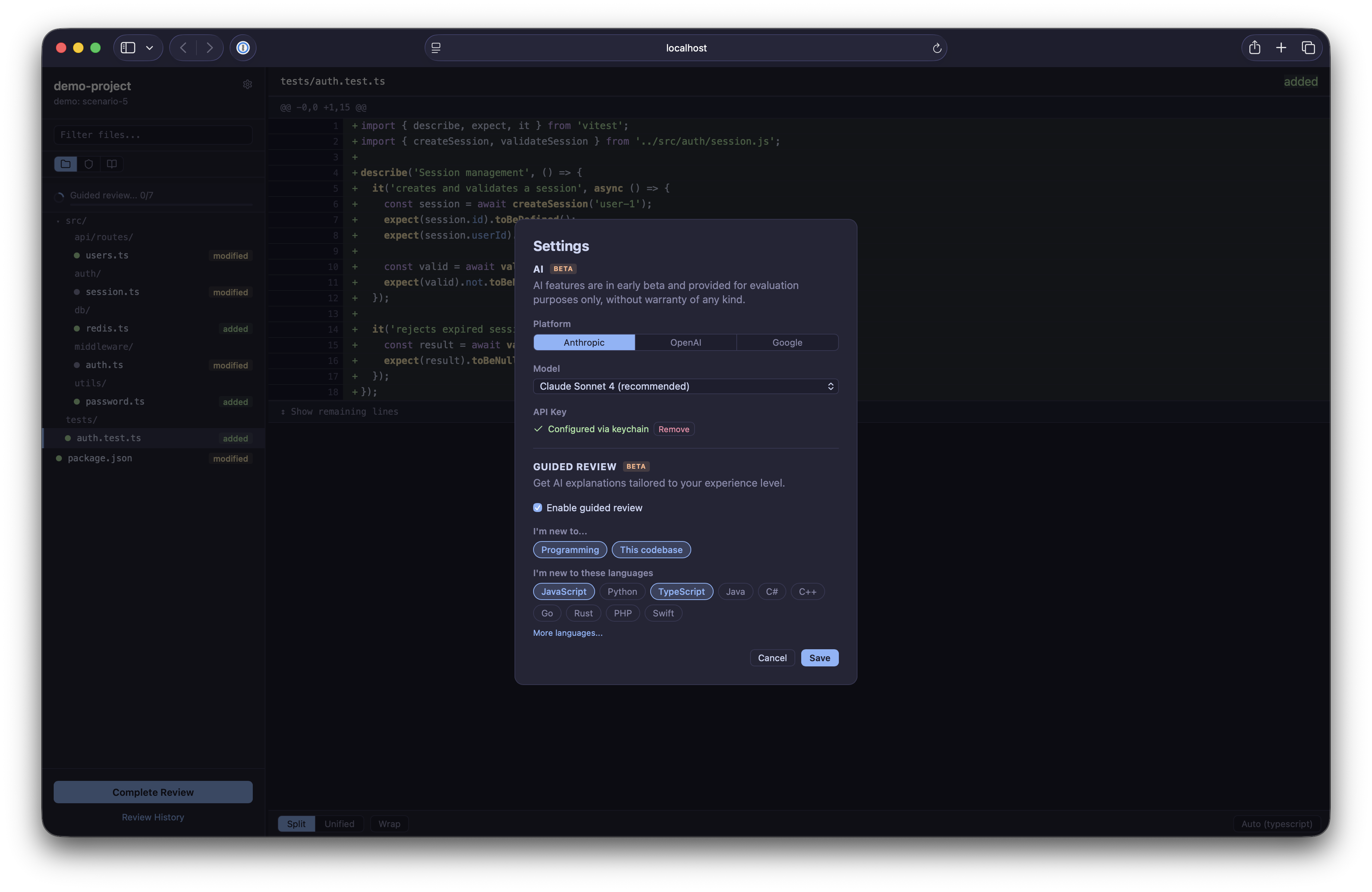Open More languages... link
The height and width of the screenshot is (892, 1372).
coord(567,632)
